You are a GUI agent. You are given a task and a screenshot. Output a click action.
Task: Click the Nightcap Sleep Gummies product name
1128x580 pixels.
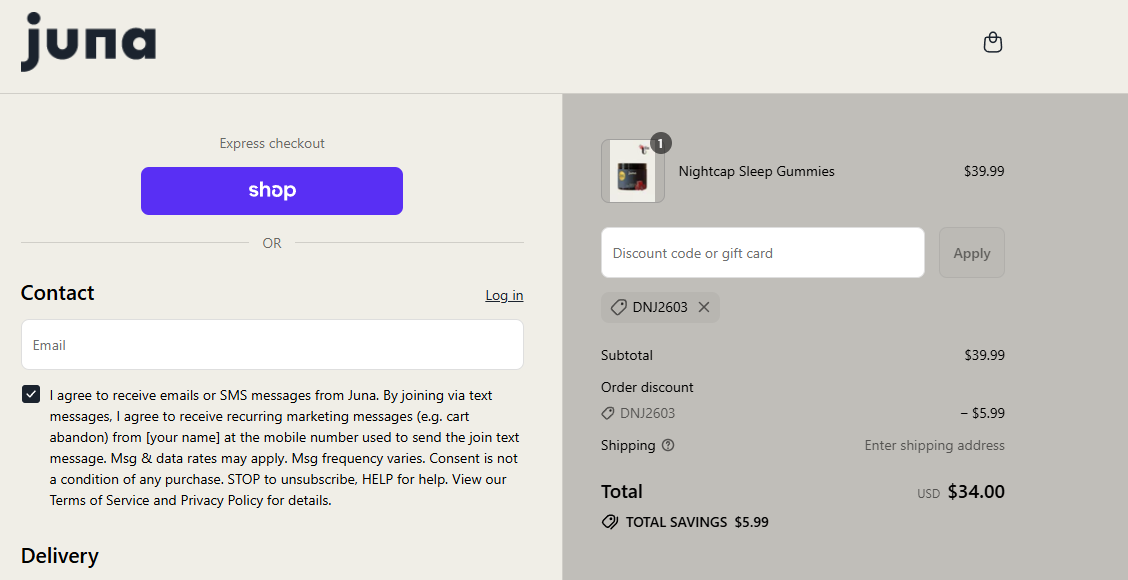[x=756, y=171]
